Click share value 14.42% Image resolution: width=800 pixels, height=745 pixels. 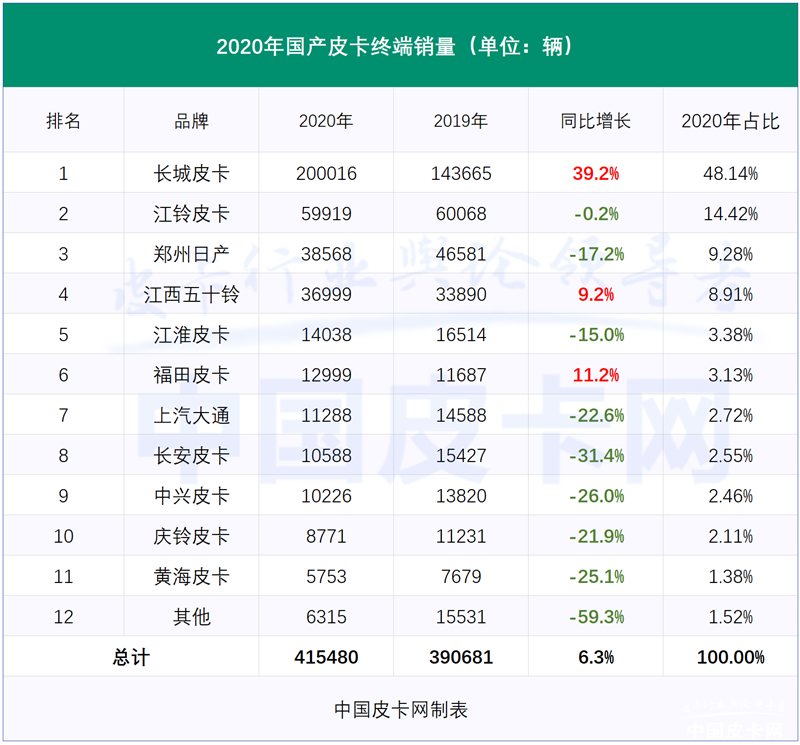coord(730,214)
